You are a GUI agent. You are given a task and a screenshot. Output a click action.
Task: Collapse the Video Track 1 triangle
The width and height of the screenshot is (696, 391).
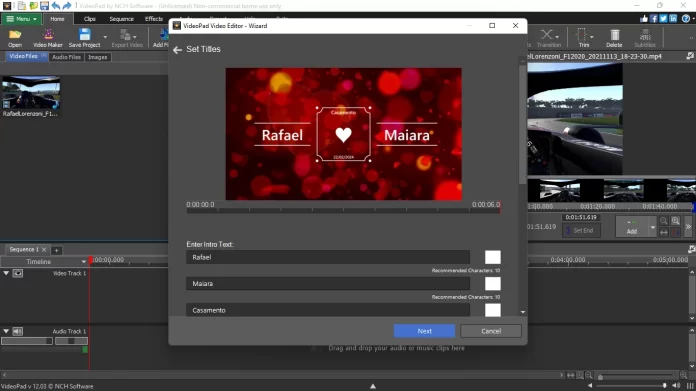(6, 273)
